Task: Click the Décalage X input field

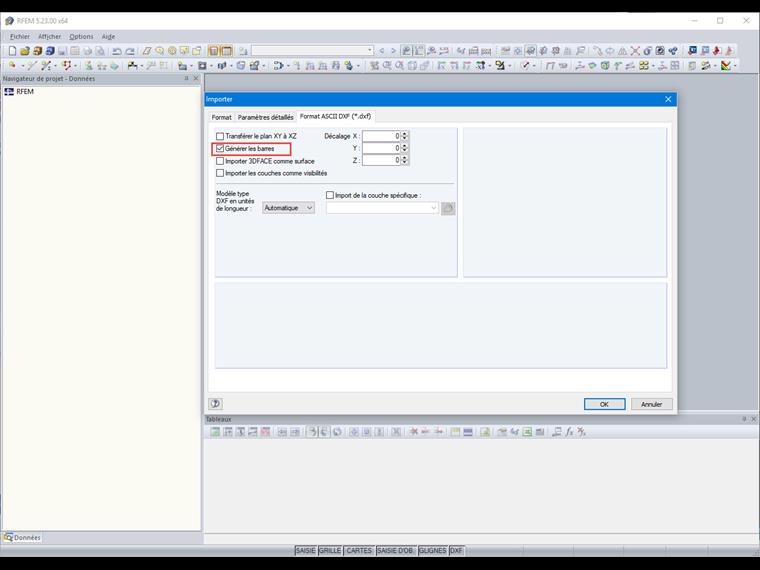Action: click(x=381, y=136)
